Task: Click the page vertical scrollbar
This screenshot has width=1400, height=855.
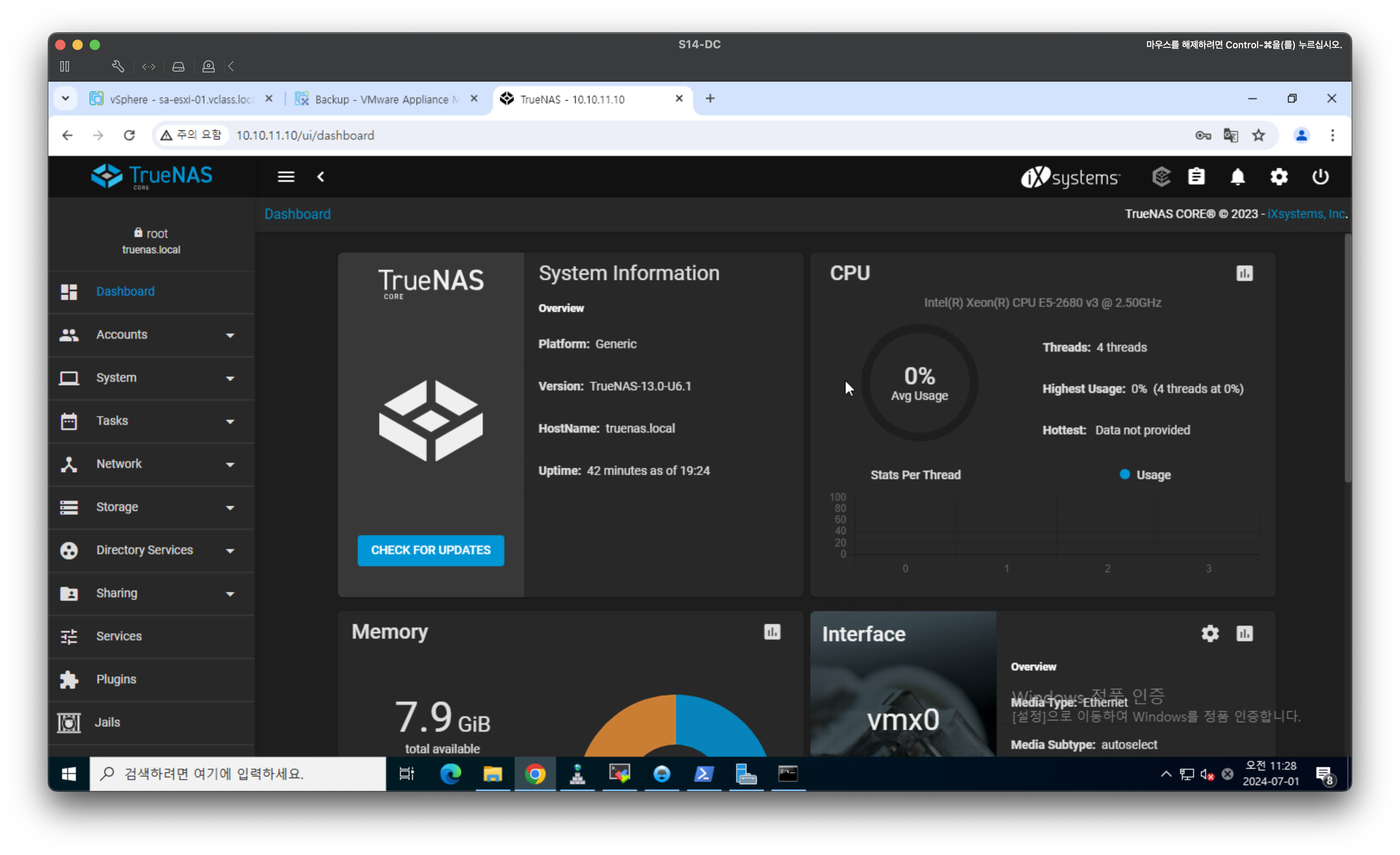Action: point(1347,358)
